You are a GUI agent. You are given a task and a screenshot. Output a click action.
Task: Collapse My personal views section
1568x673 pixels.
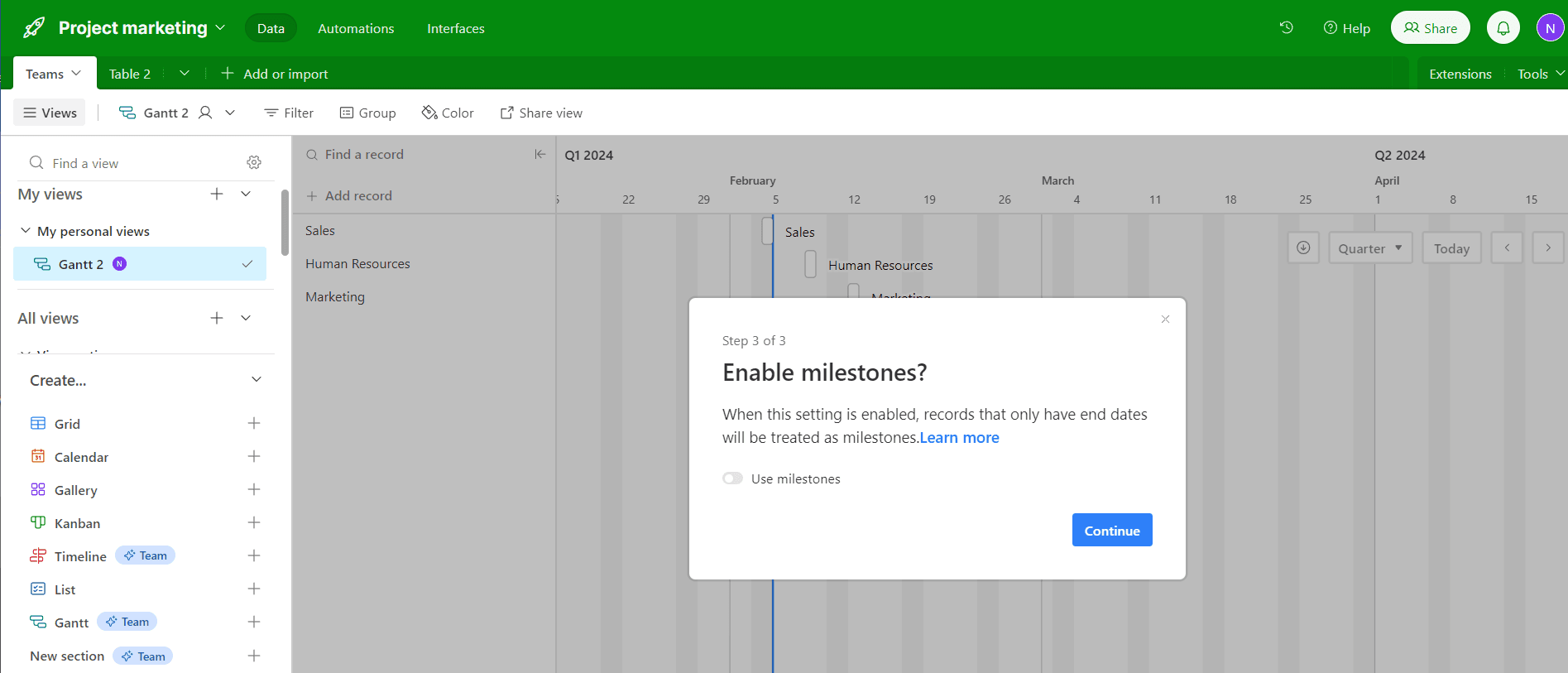26,231
